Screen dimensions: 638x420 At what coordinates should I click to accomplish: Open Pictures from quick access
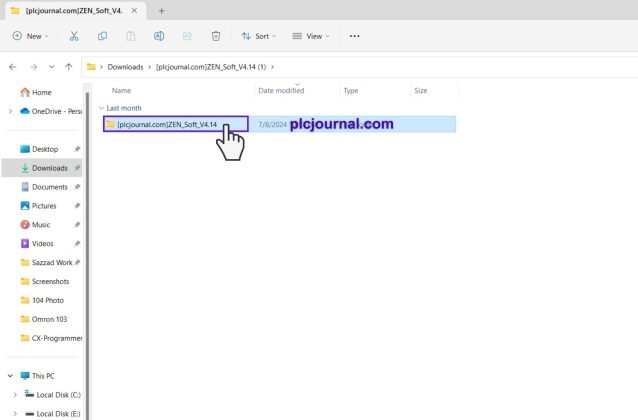pos(44,206)
